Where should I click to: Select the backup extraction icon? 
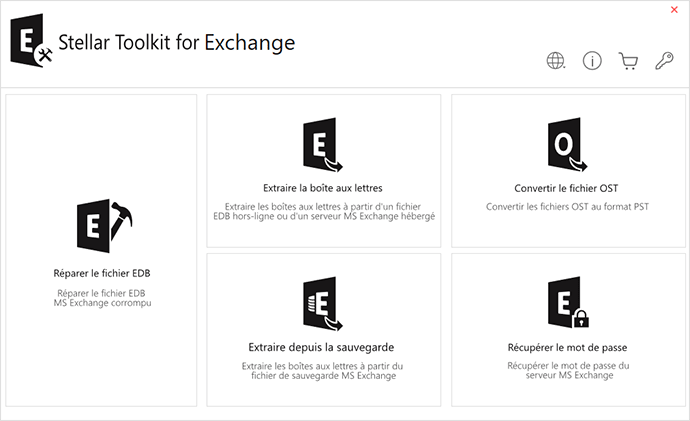(323, 306)
